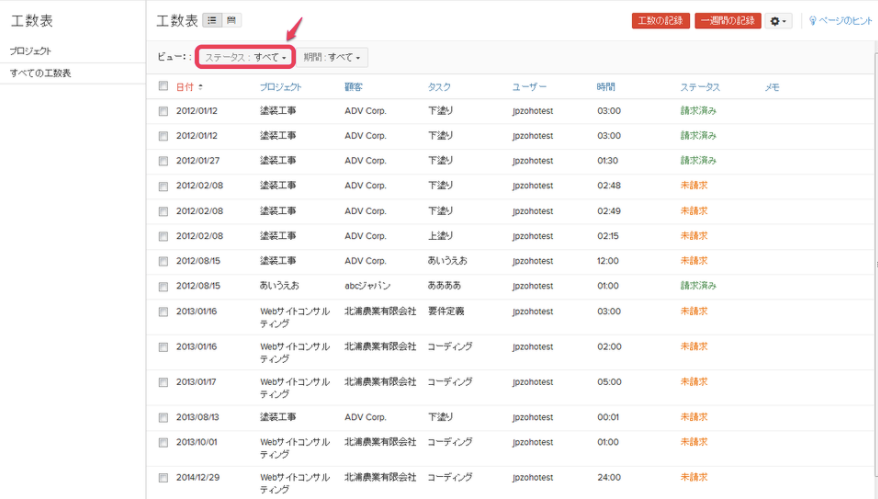878x499 pixels.
Task: Click the date 2012/01/27
Action: (x=198, y=161)
